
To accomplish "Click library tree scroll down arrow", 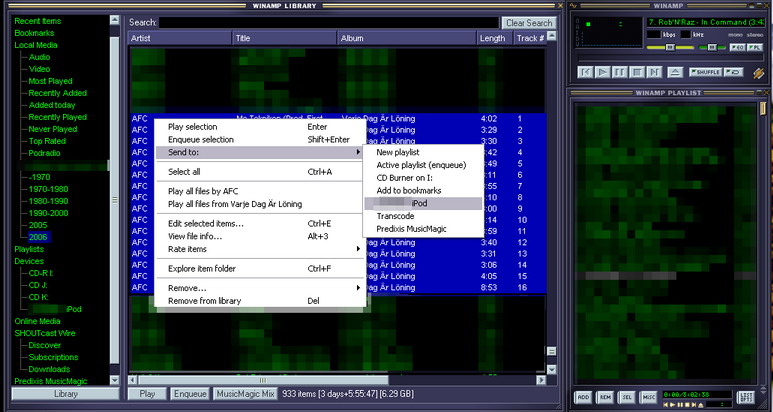I will point(114,380).
